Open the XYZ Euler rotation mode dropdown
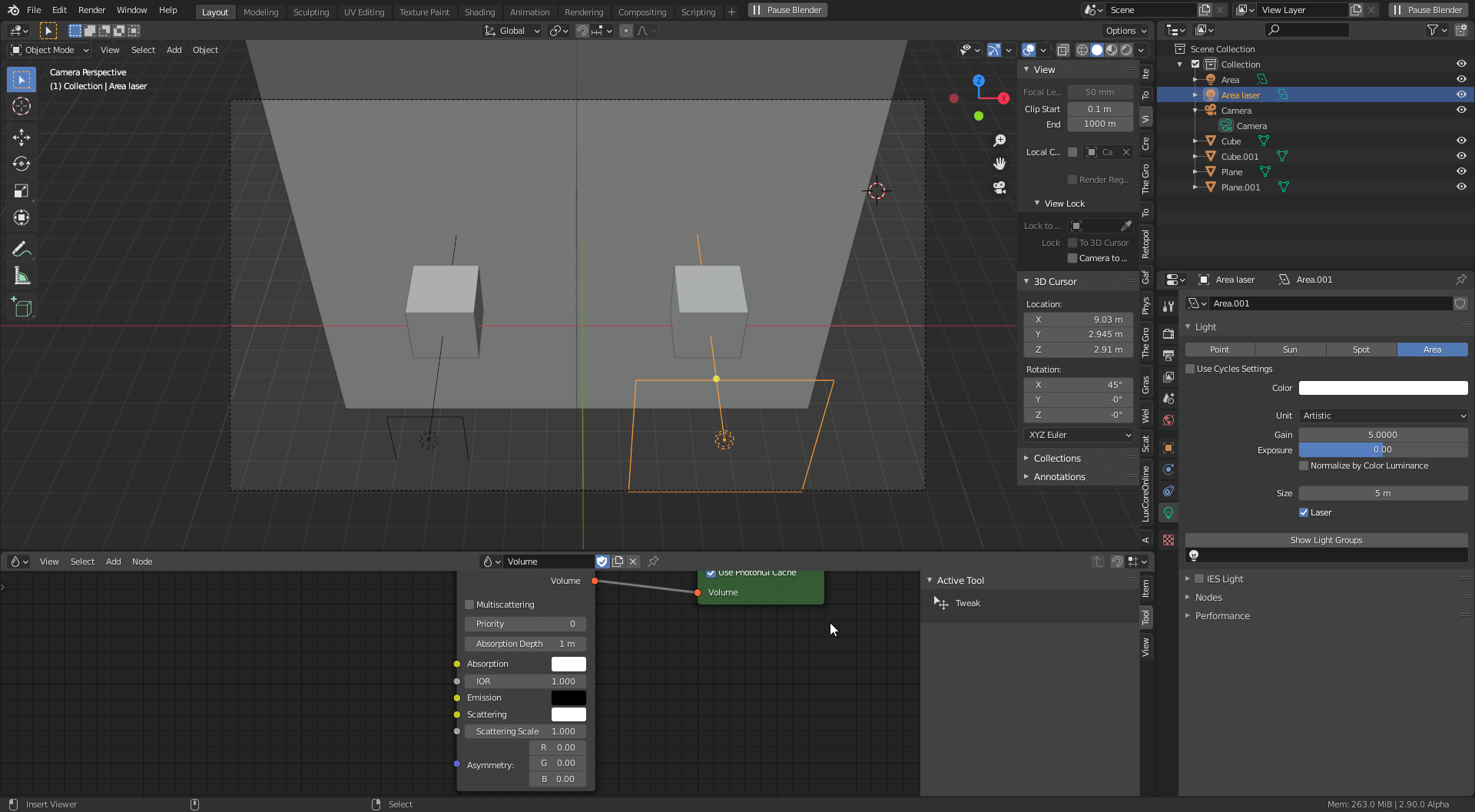The image size is (1475, 812). click(x=1078, y=435)
